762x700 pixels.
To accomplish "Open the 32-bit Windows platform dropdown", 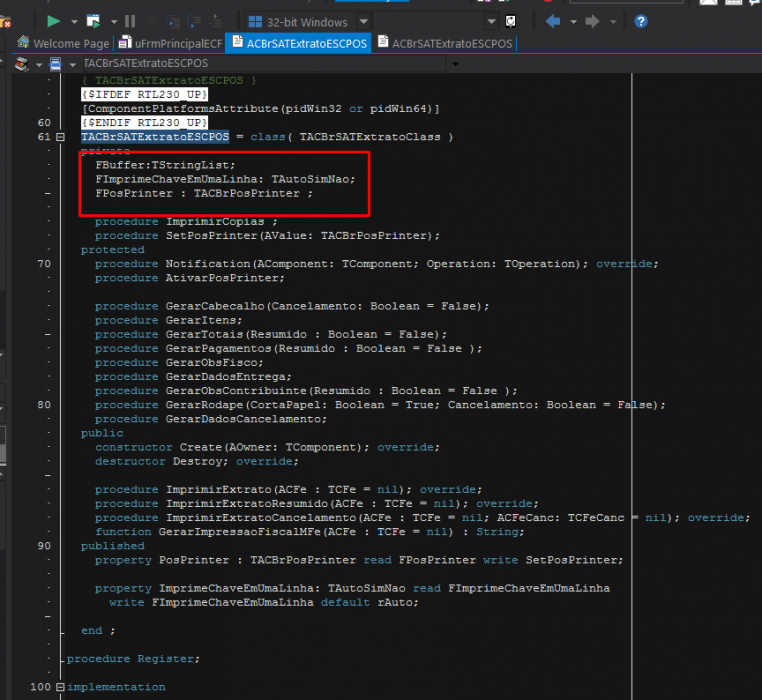I will click(x=363, y=22).
